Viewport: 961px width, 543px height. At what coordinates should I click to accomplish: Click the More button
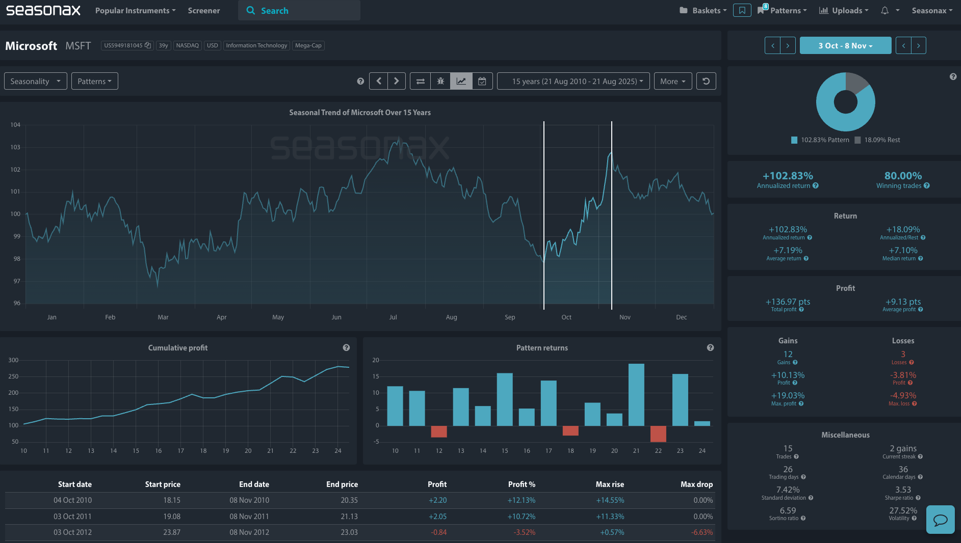pyautogui.click(x=672, y=81)
